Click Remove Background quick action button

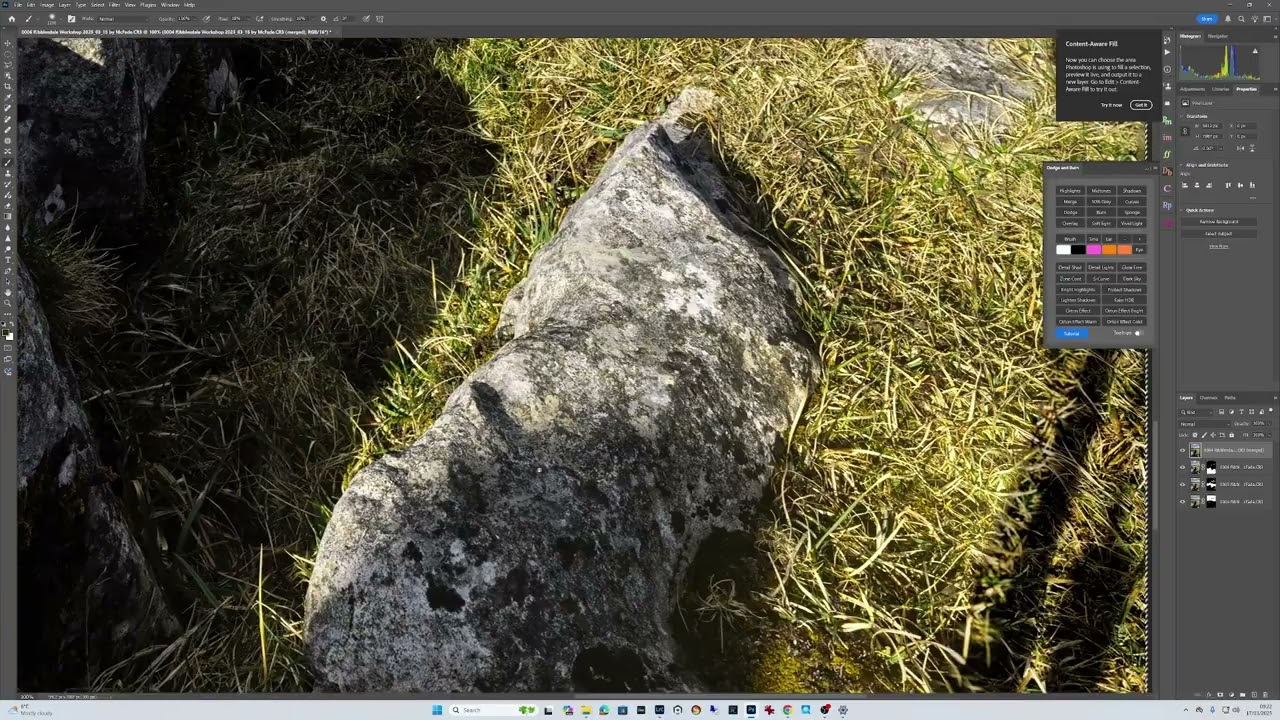pos(1219,221)
